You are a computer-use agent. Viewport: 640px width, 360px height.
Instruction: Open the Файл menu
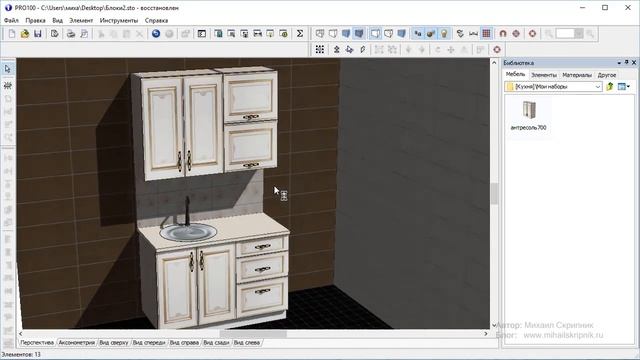(11, 20)
